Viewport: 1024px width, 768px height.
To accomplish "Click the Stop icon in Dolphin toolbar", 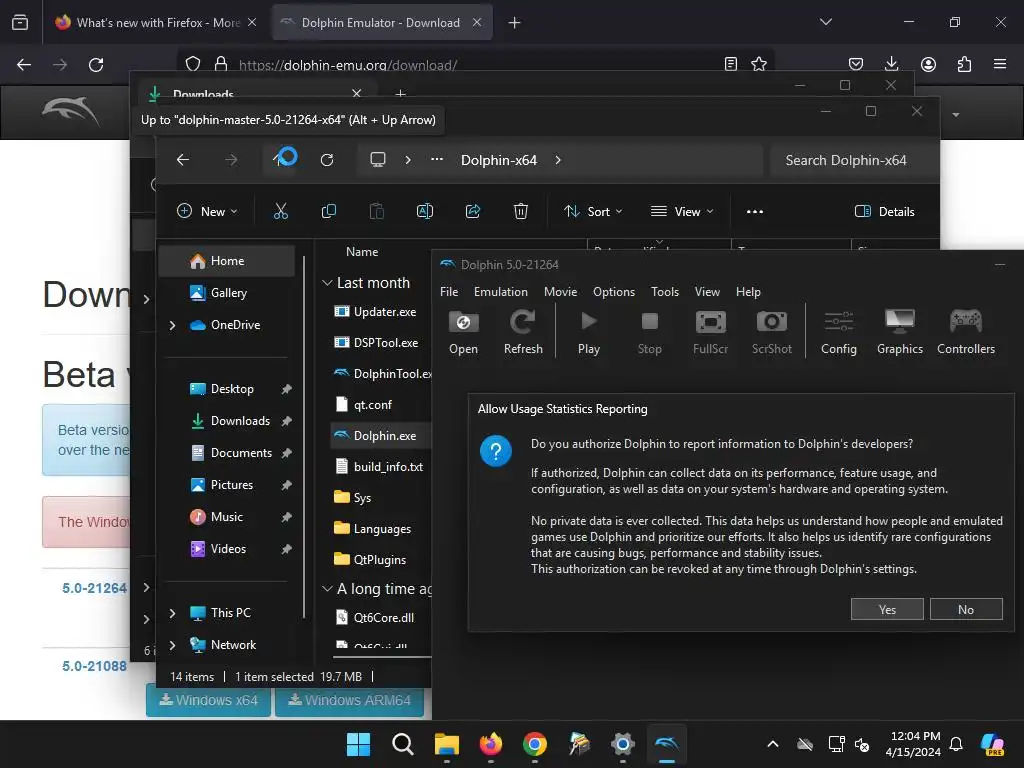I will 649,332.
